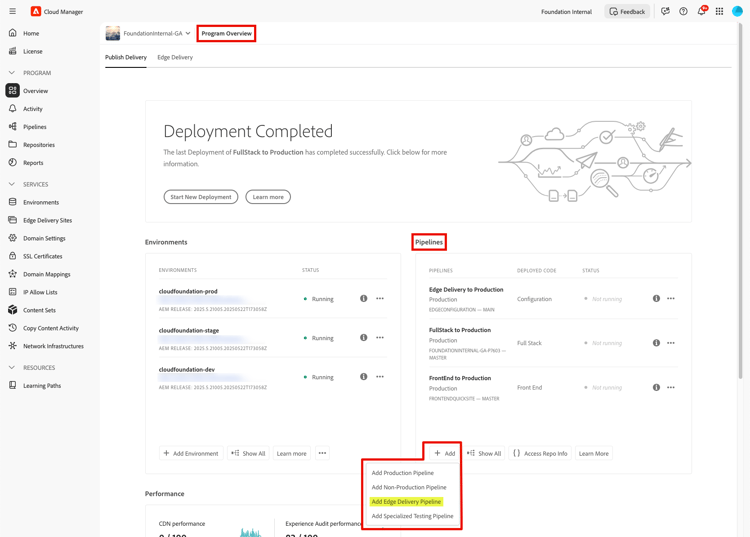Screen dimensions: 750x537
Task: Open the notifications bell icon
Action: [701, 11]
